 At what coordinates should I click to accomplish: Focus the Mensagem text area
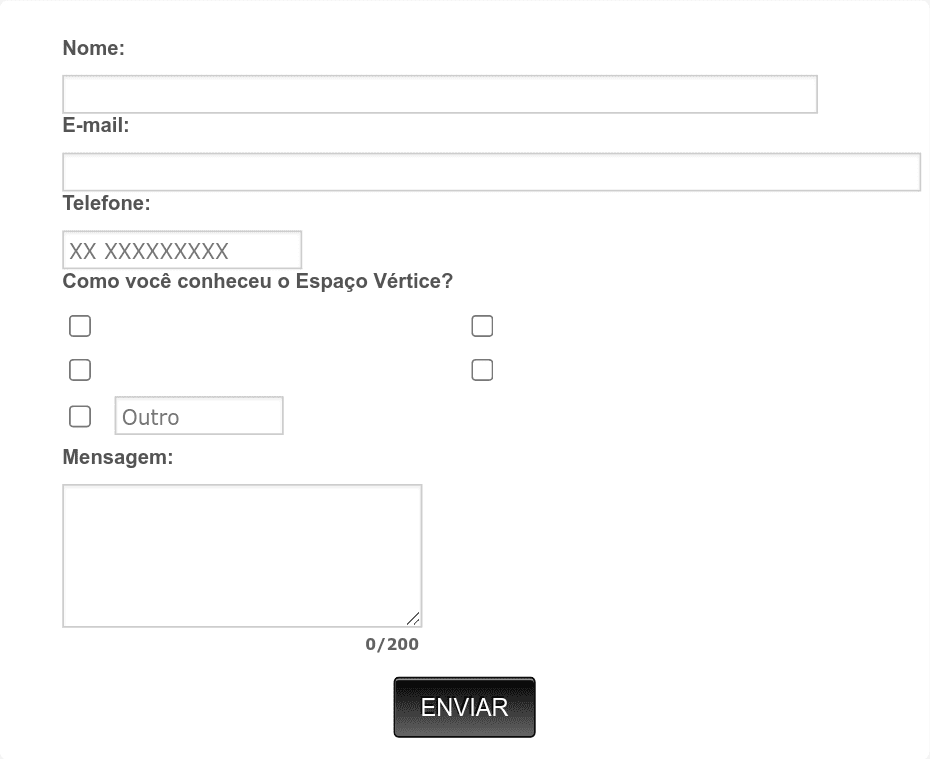click(242, 556)
